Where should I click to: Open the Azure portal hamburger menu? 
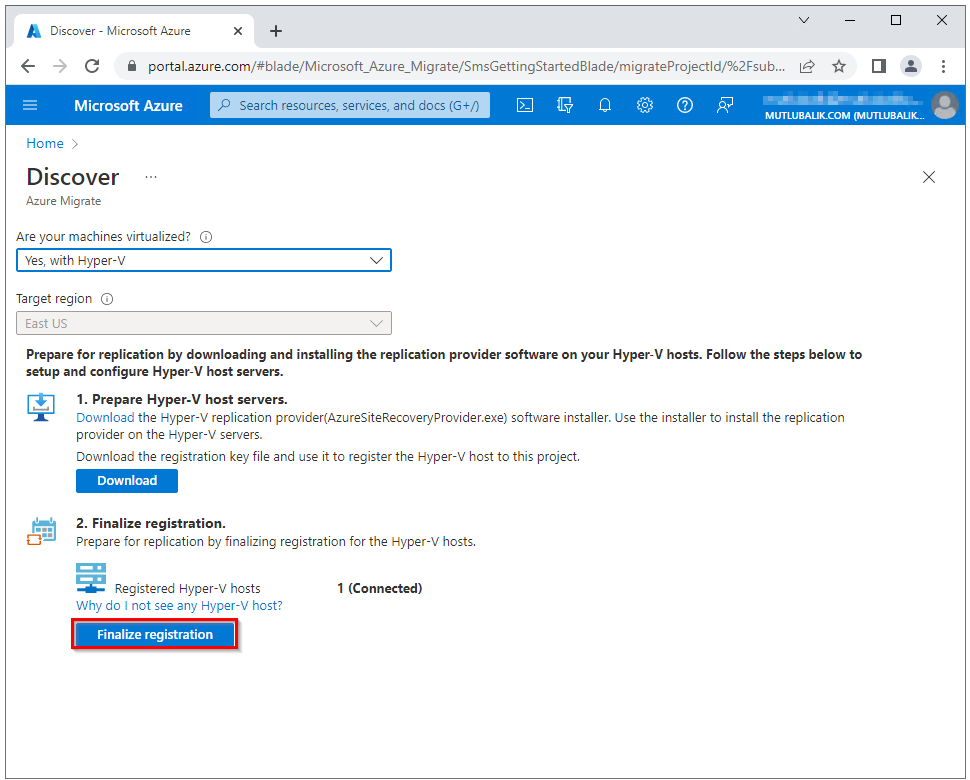point(30,105)
